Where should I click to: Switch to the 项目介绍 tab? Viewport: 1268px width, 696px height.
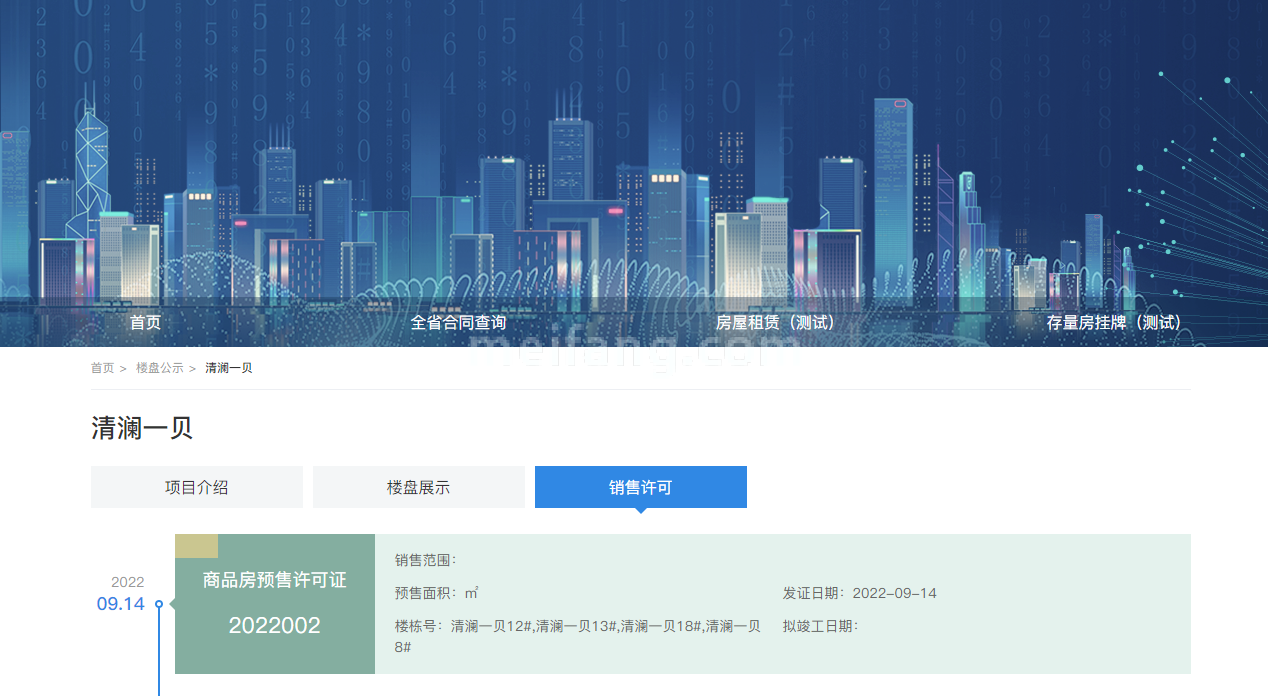(x=197, y=487)
